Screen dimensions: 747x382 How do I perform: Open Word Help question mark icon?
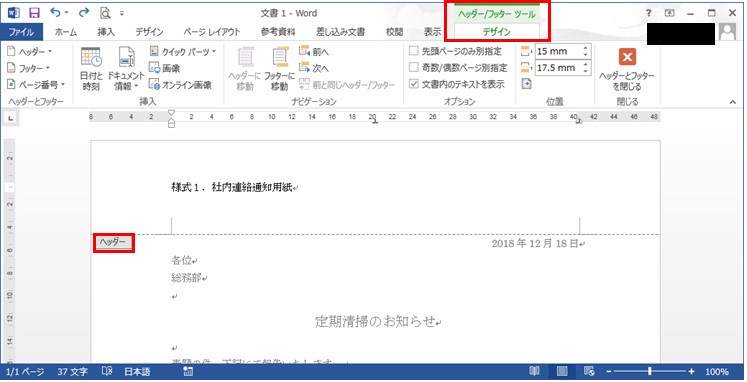648,13
